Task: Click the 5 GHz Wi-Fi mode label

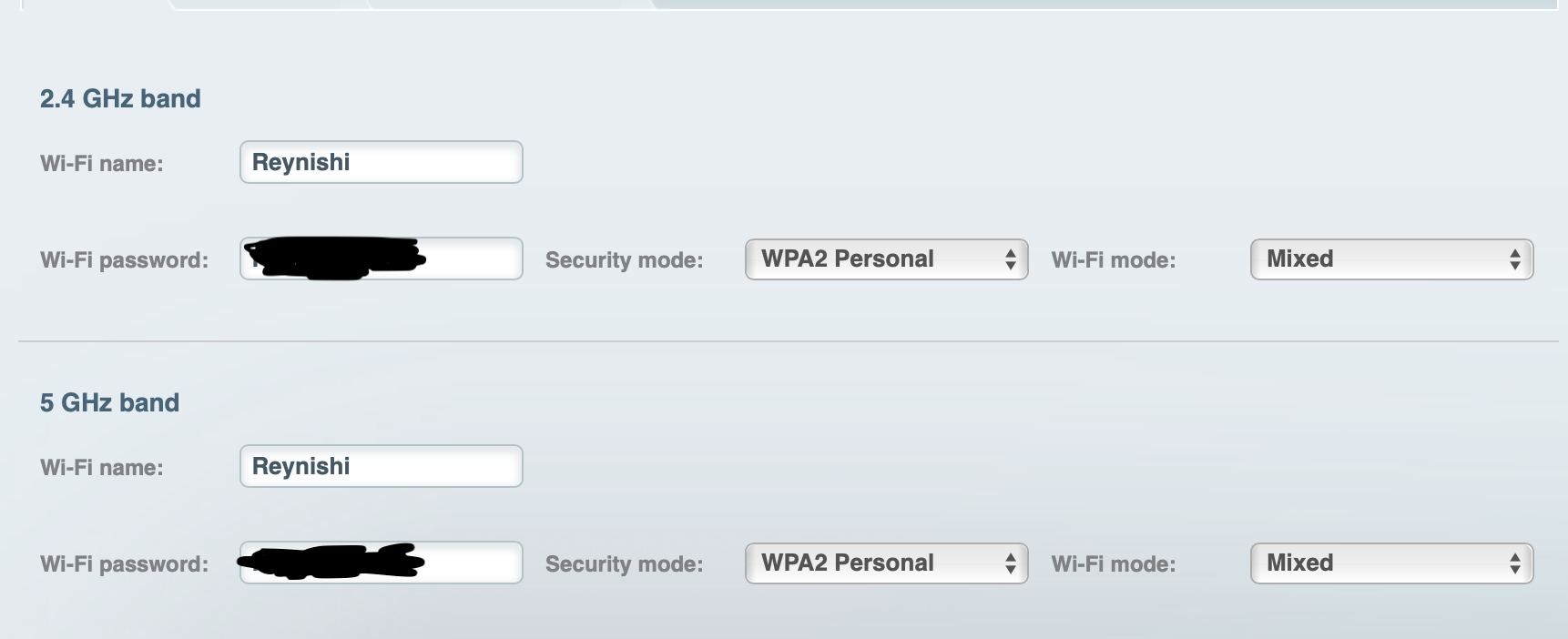Action: (1114, 564)
